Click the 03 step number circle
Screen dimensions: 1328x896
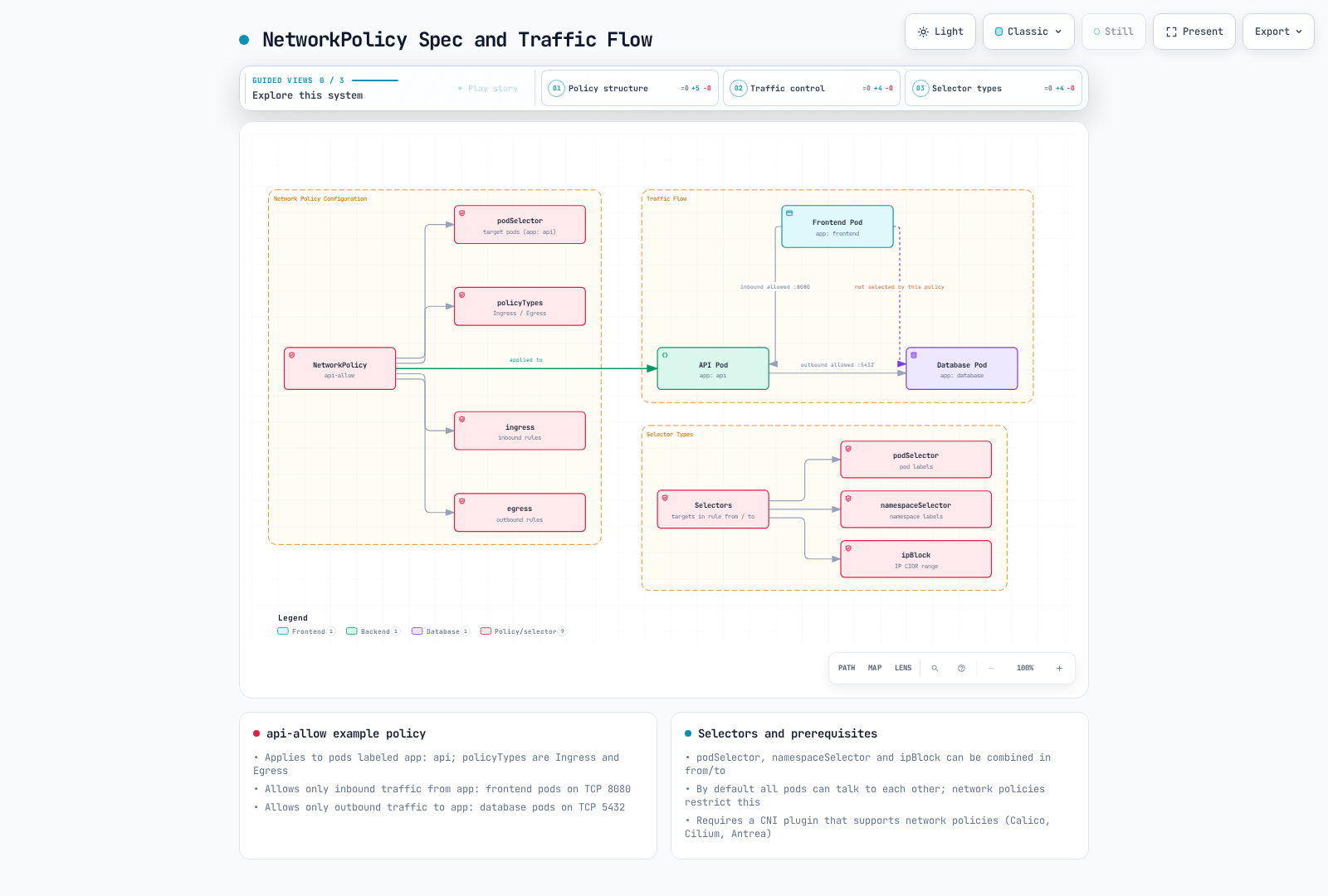(x=920, y=88)
